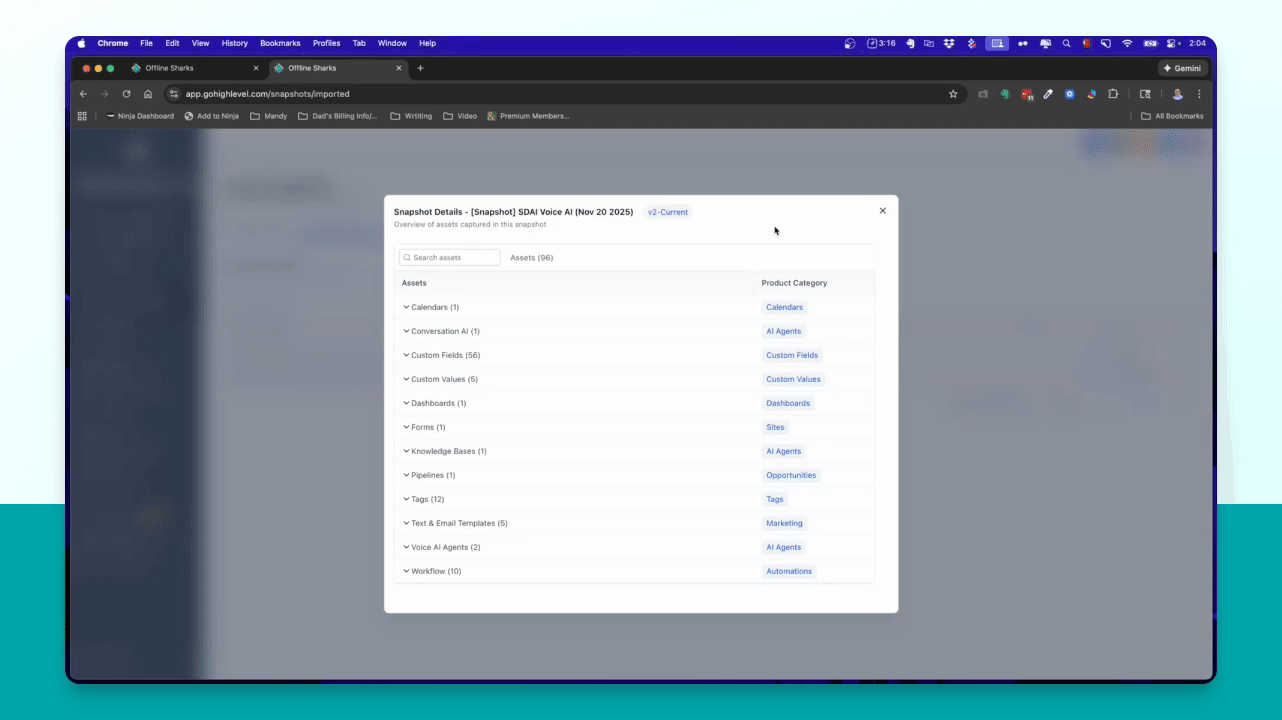This screenshot has height=720, width=1282.
Task: Expand the Workflow (10) row
Action: (574, 571)
